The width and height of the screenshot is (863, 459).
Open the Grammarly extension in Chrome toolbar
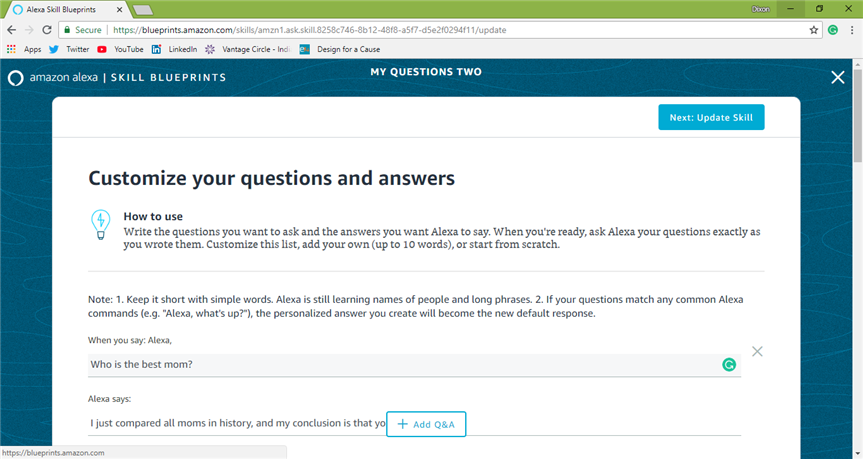833,30
